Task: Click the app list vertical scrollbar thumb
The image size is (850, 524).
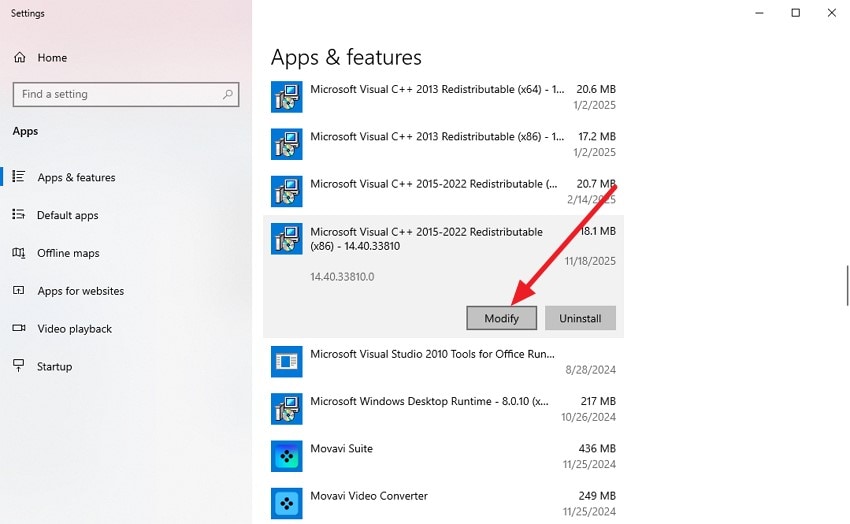Action: (847, 286)
